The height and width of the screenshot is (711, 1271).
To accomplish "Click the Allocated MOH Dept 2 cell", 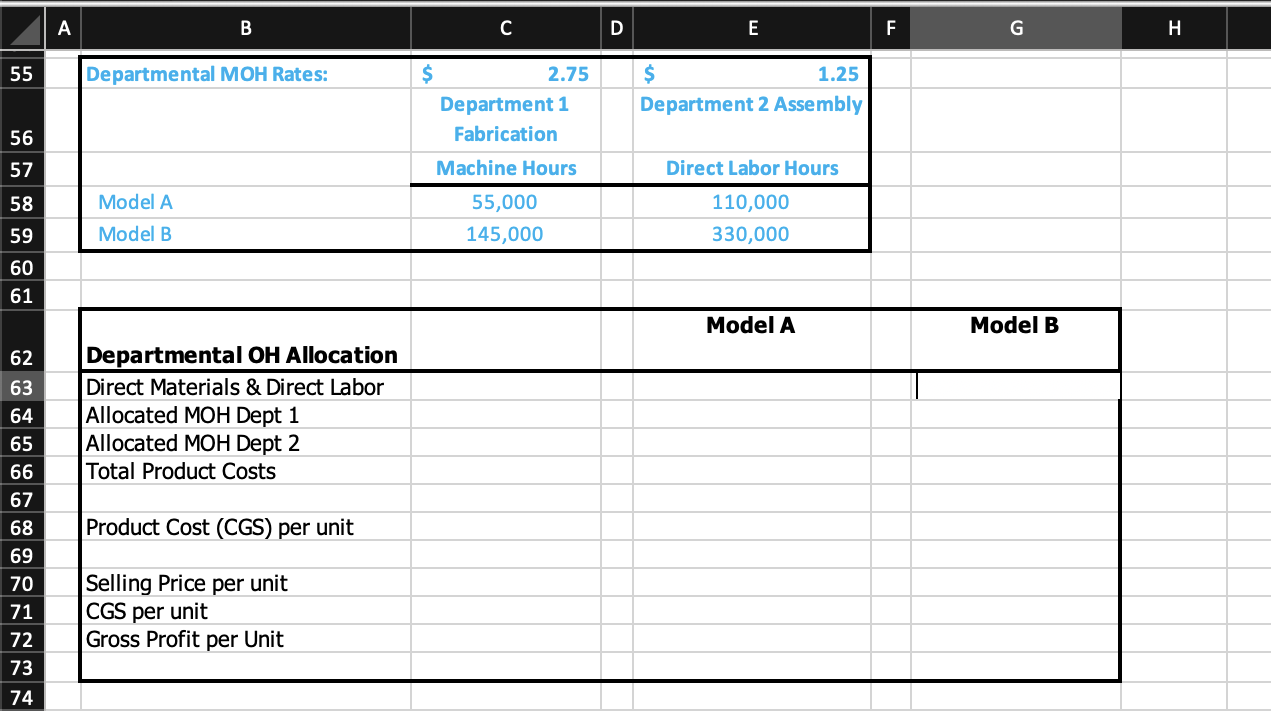I will 245,443.
